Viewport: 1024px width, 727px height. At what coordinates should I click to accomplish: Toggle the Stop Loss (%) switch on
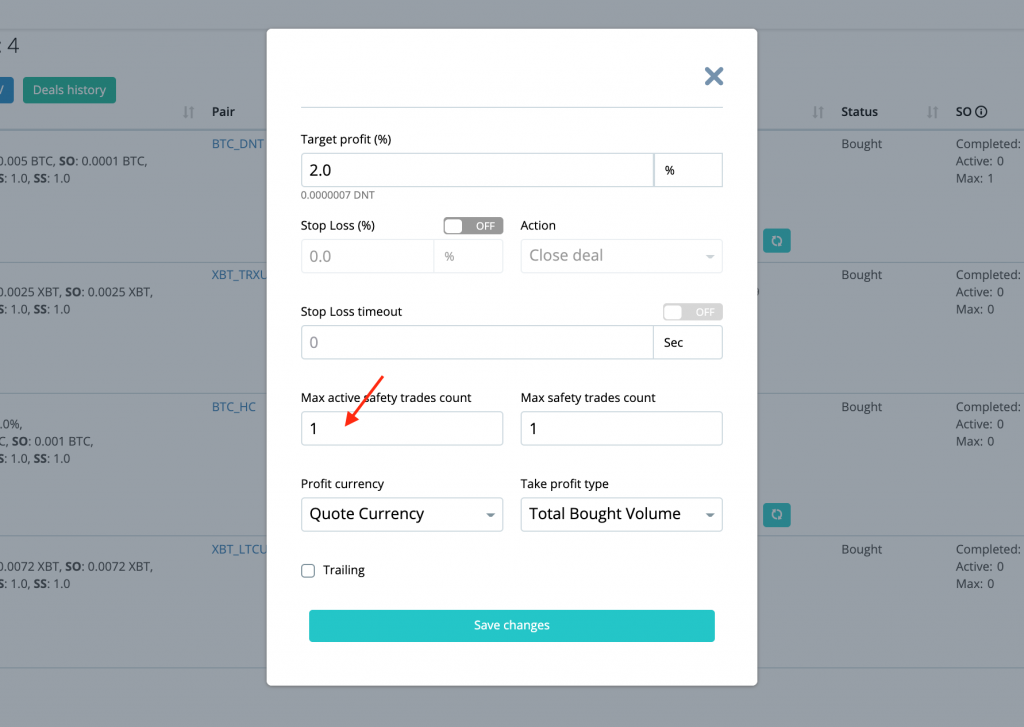[x=473, y=226]
